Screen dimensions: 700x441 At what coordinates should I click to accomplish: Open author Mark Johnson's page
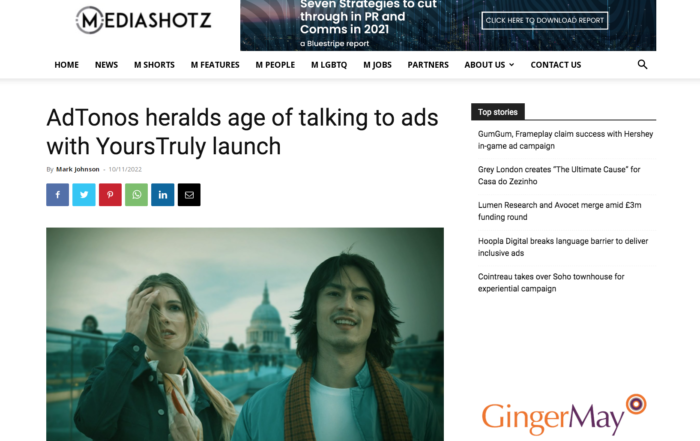pyautogui.click(x=78, y=169)
